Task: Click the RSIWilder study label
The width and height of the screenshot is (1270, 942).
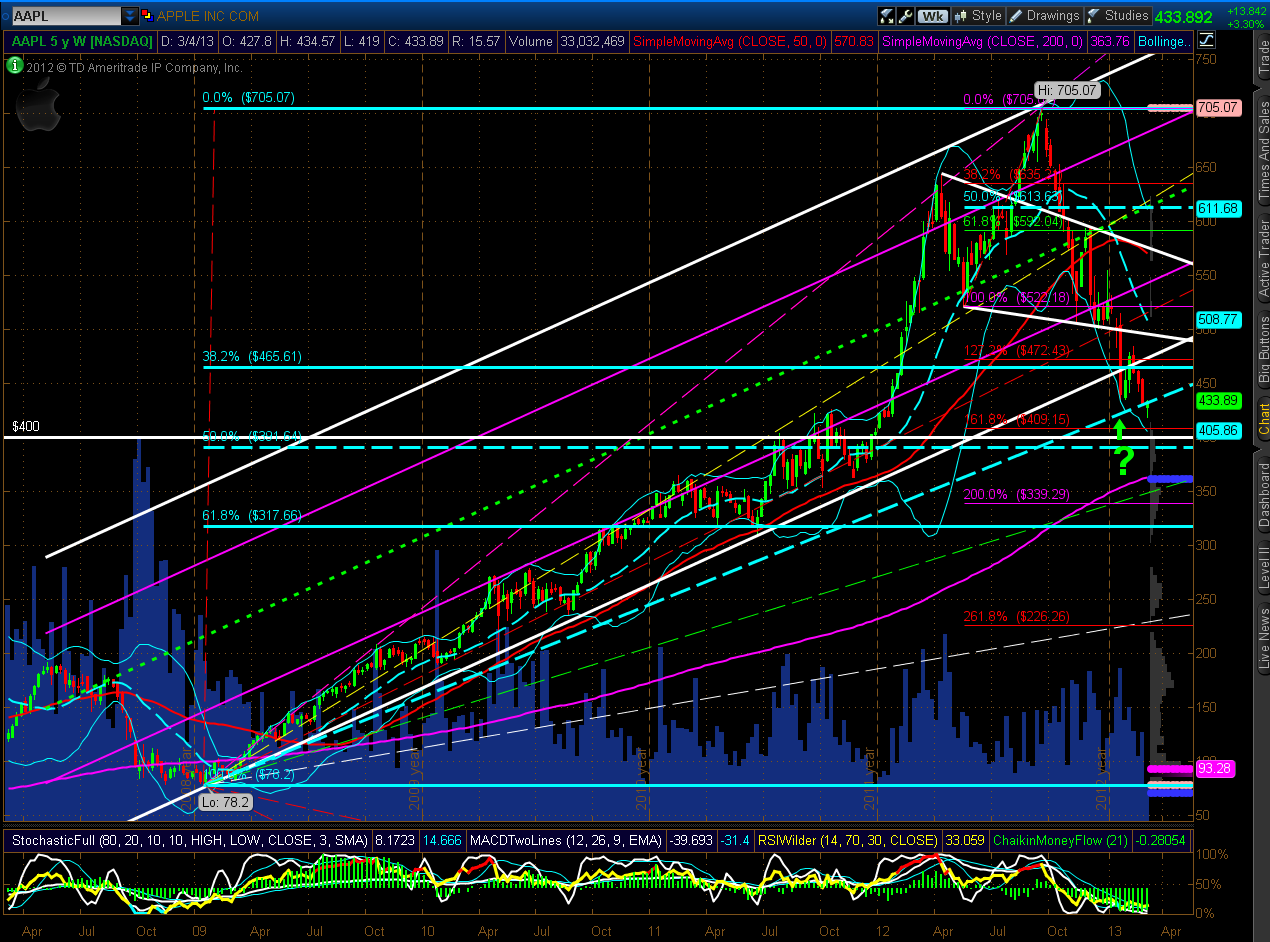Action: tap(847, 840)
